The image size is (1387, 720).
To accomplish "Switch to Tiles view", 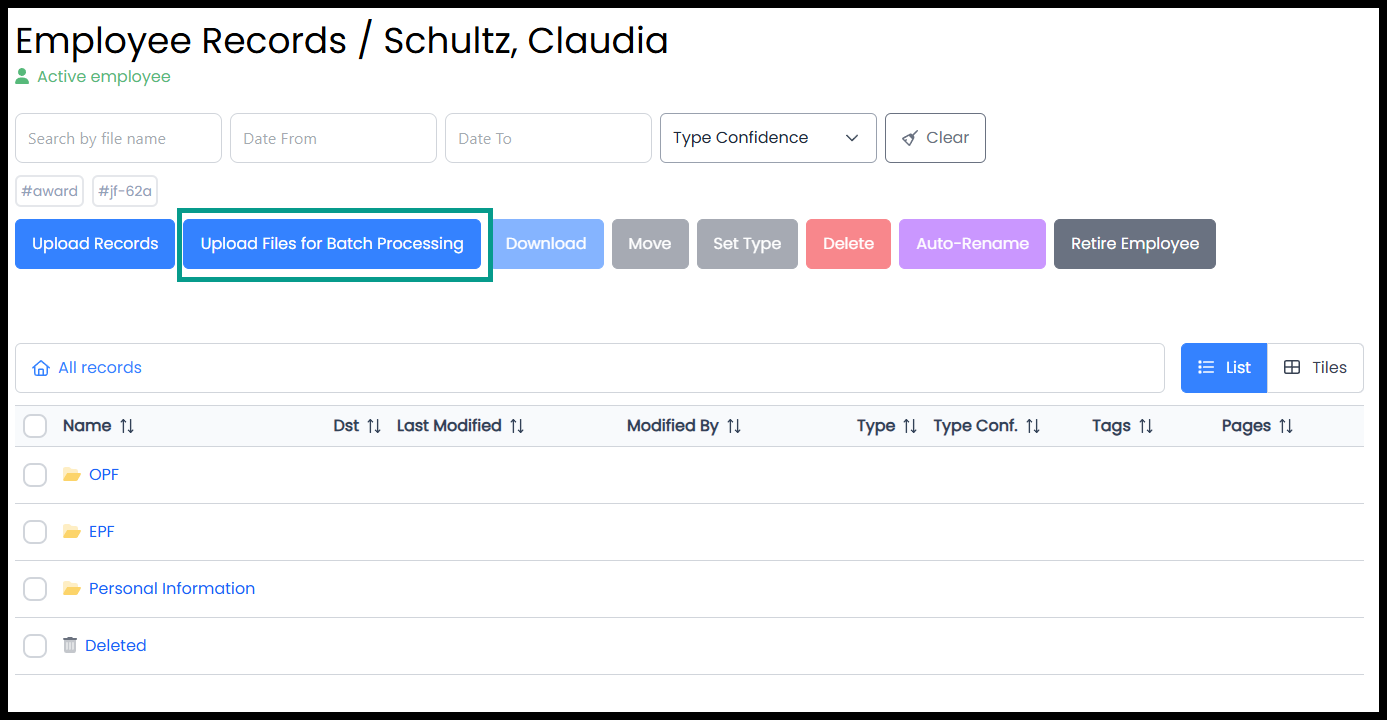I will click(x=1315, y=368).
